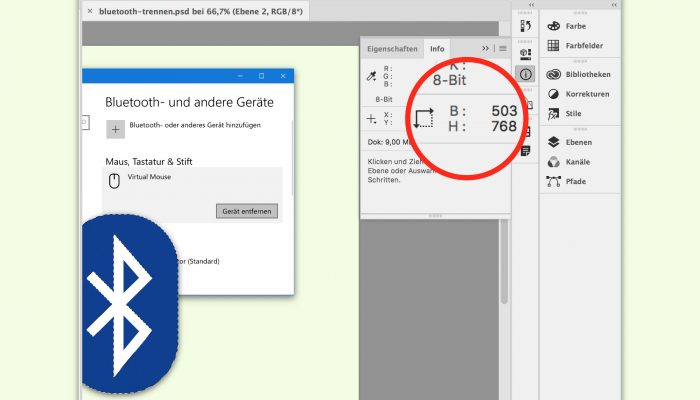Click the large Bluetooth logo in canvas

click(129, 304)
